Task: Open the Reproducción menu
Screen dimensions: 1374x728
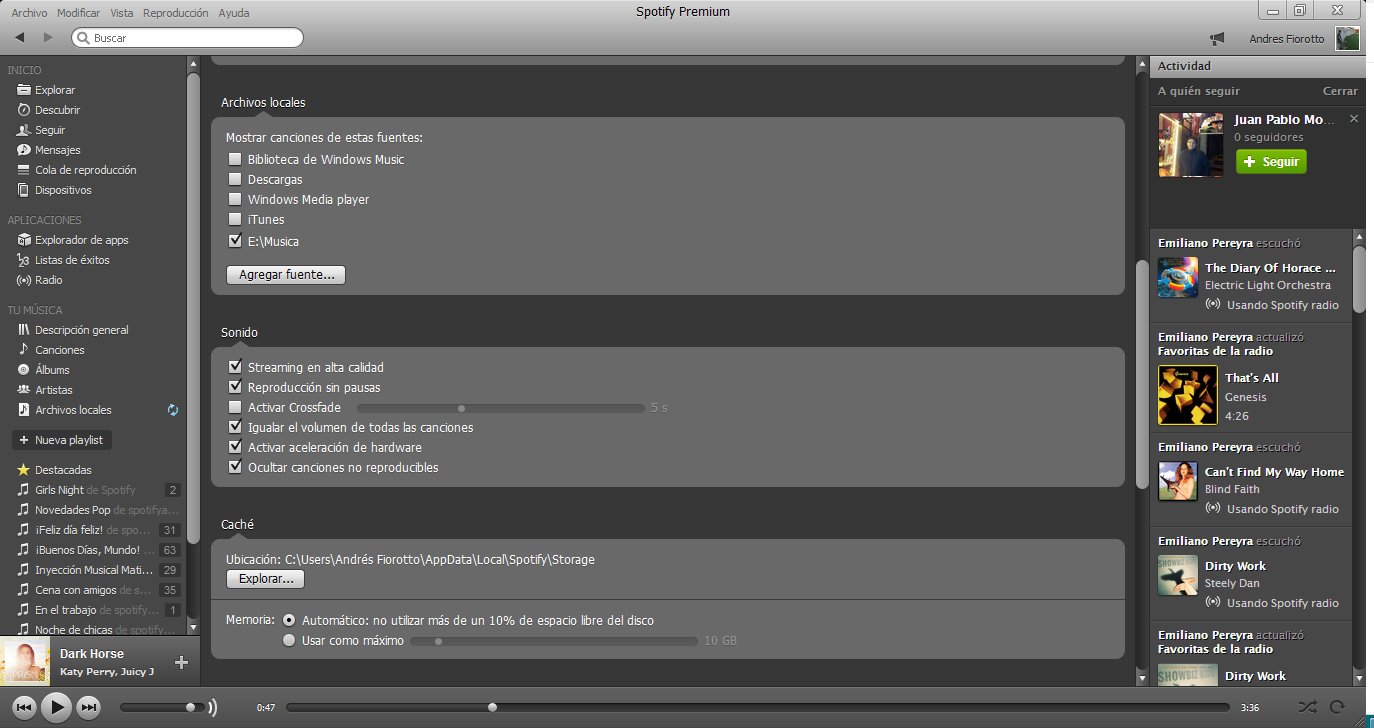Action: pyautogui.click(x=176, y=13)
